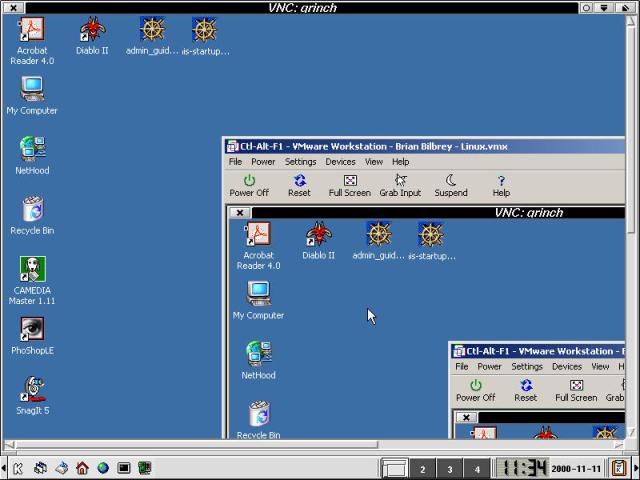The height and width of the screenshot is (480, 640).
Task: Switch to virtual desktop 2
Action: (422, 469)
